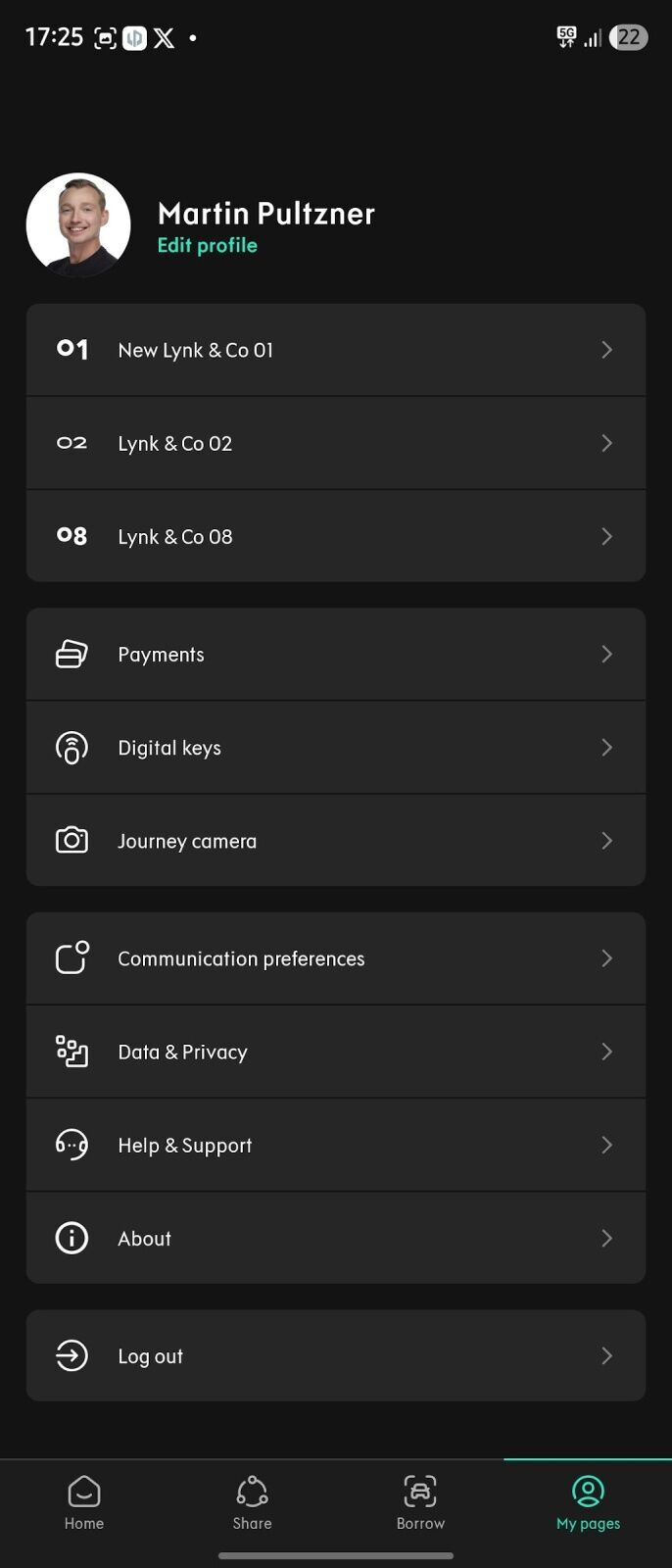This screenshot has width=672, height=1568.
Task: Tap the 01 model badge icon
Action: pyautogui.click(x=72, y=350)
